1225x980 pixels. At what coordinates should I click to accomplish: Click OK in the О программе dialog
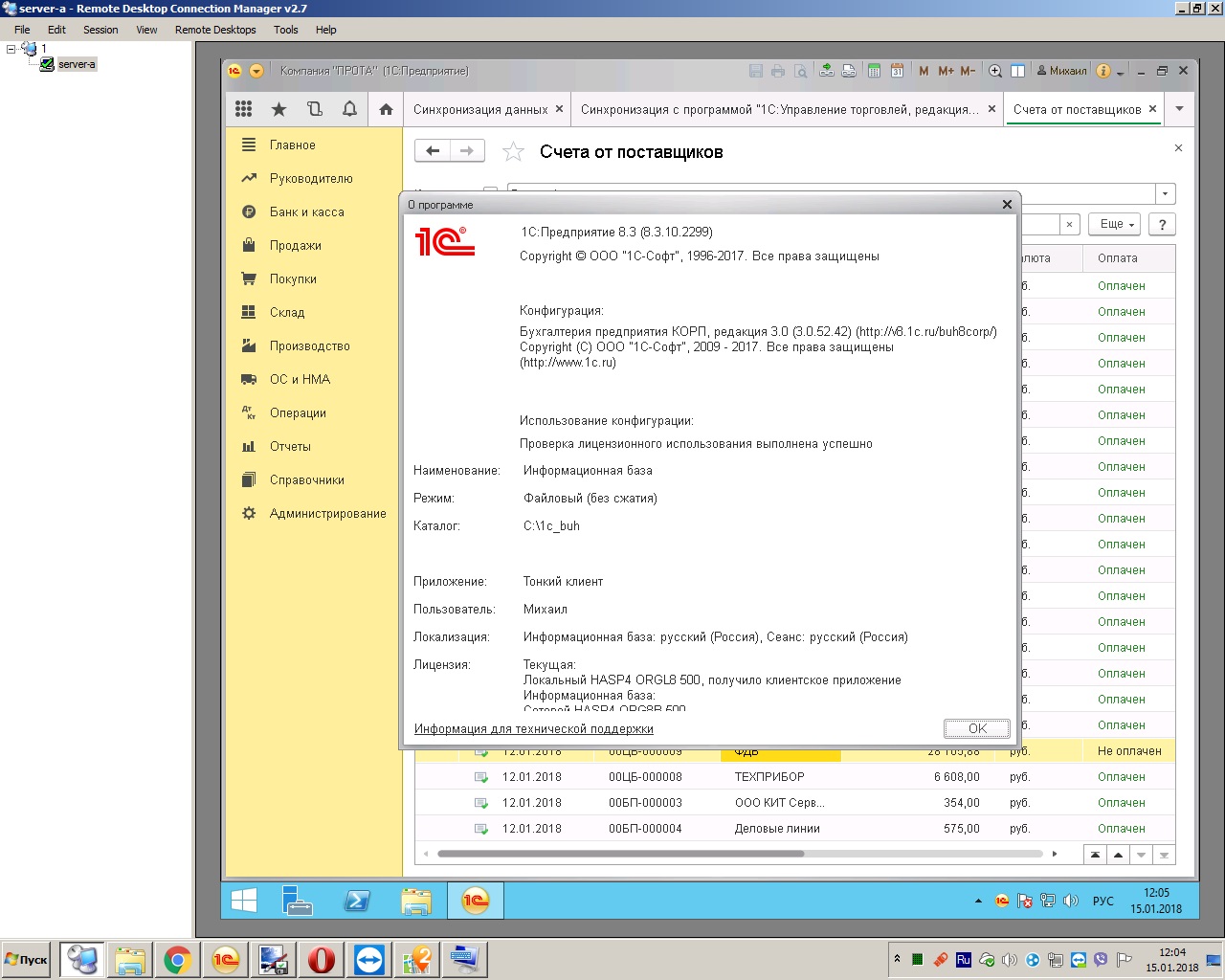pos(977,728)
